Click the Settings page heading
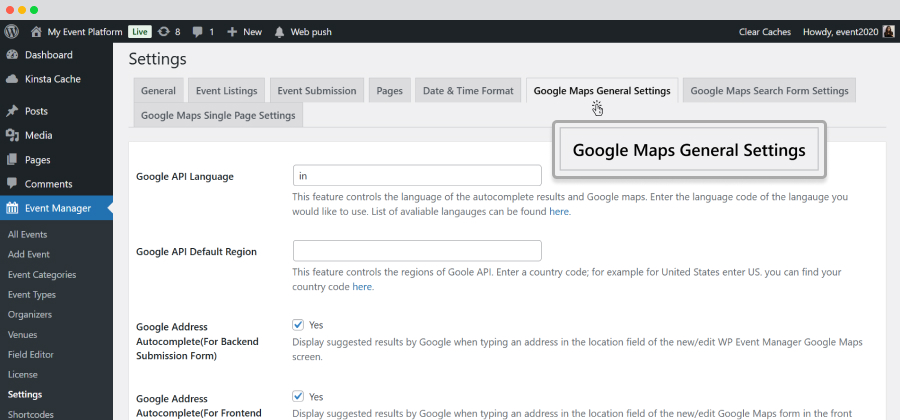 tap(157, 59)
